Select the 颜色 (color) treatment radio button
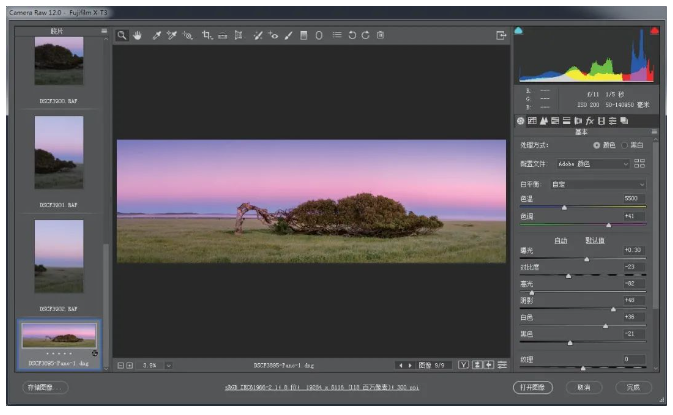The image size is (673, 415). tap(598, 145)
